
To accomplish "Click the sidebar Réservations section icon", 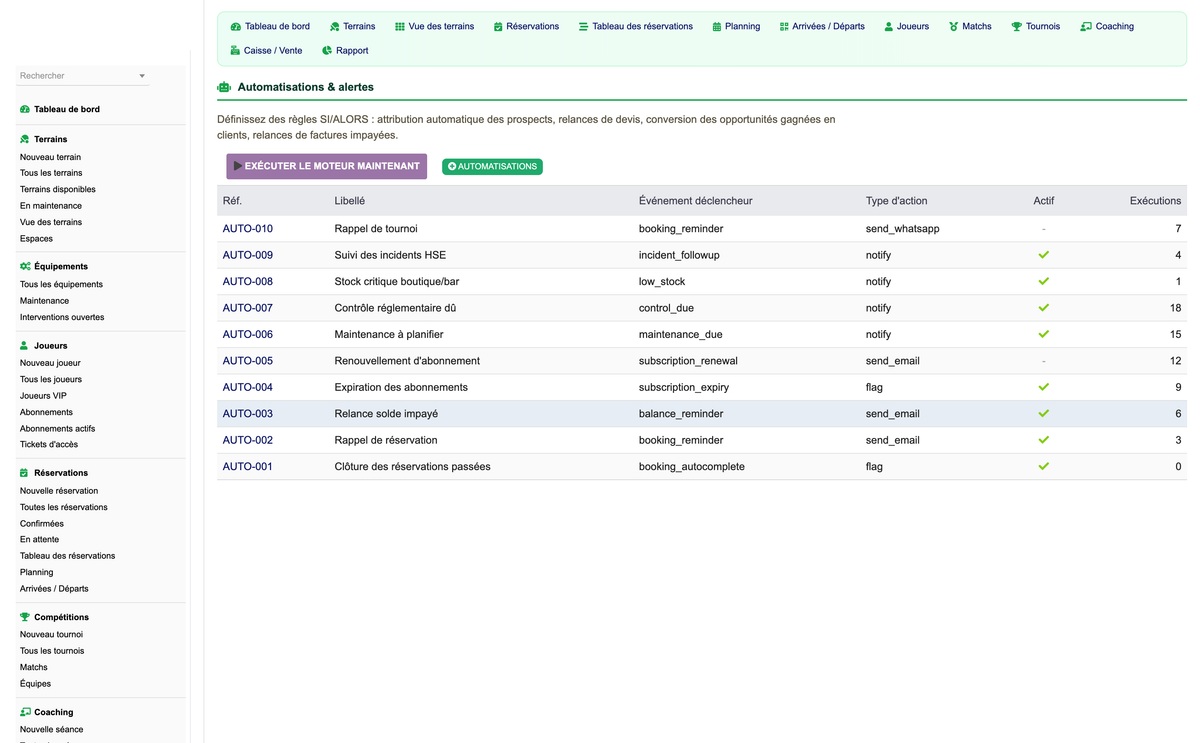I will (25, 473).
